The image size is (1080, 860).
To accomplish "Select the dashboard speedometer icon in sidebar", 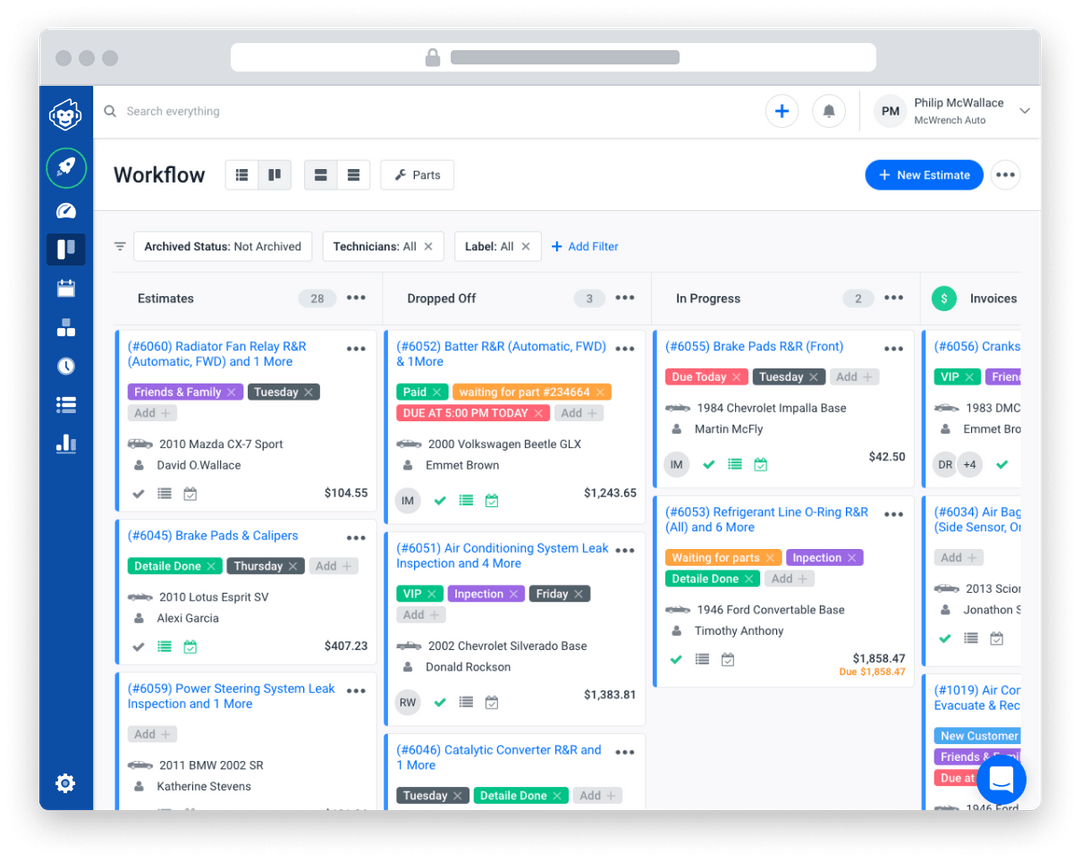I will 65,210.
